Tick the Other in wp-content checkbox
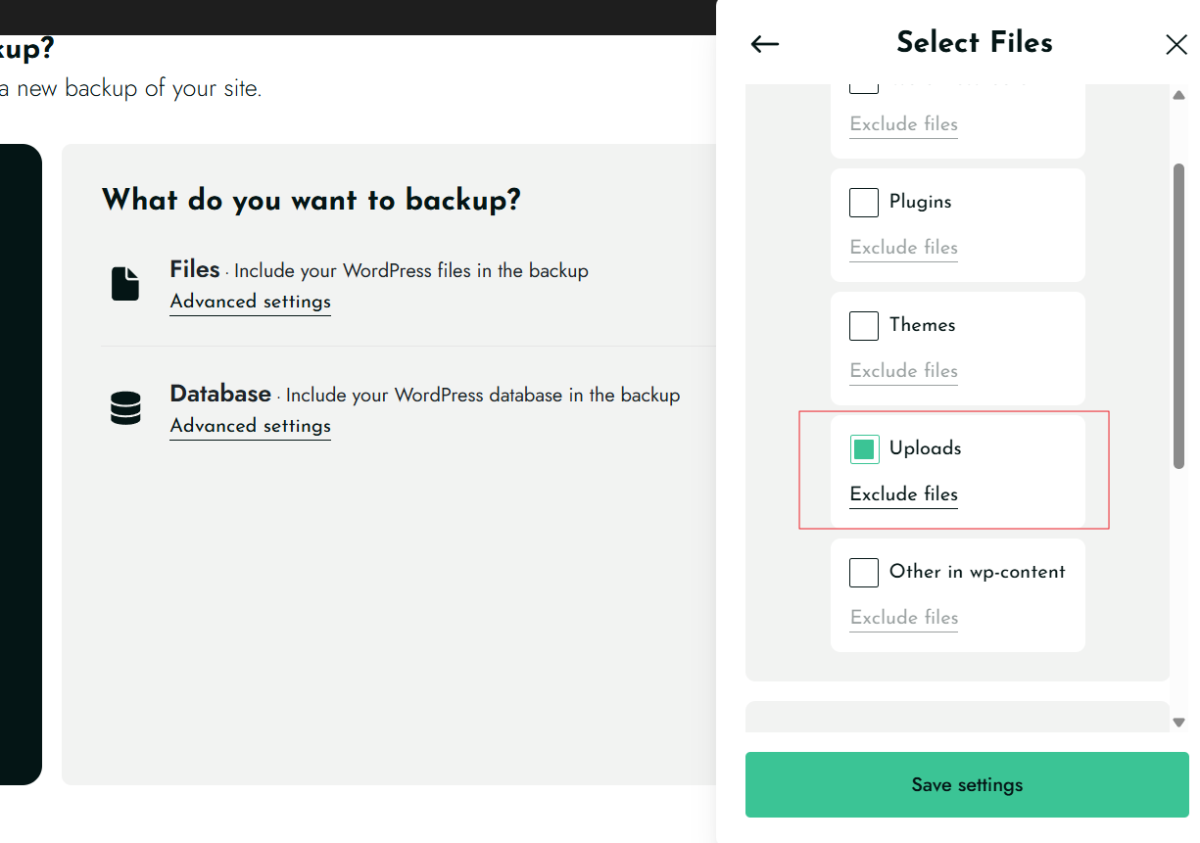1200x843 pixels. [864, 572]
